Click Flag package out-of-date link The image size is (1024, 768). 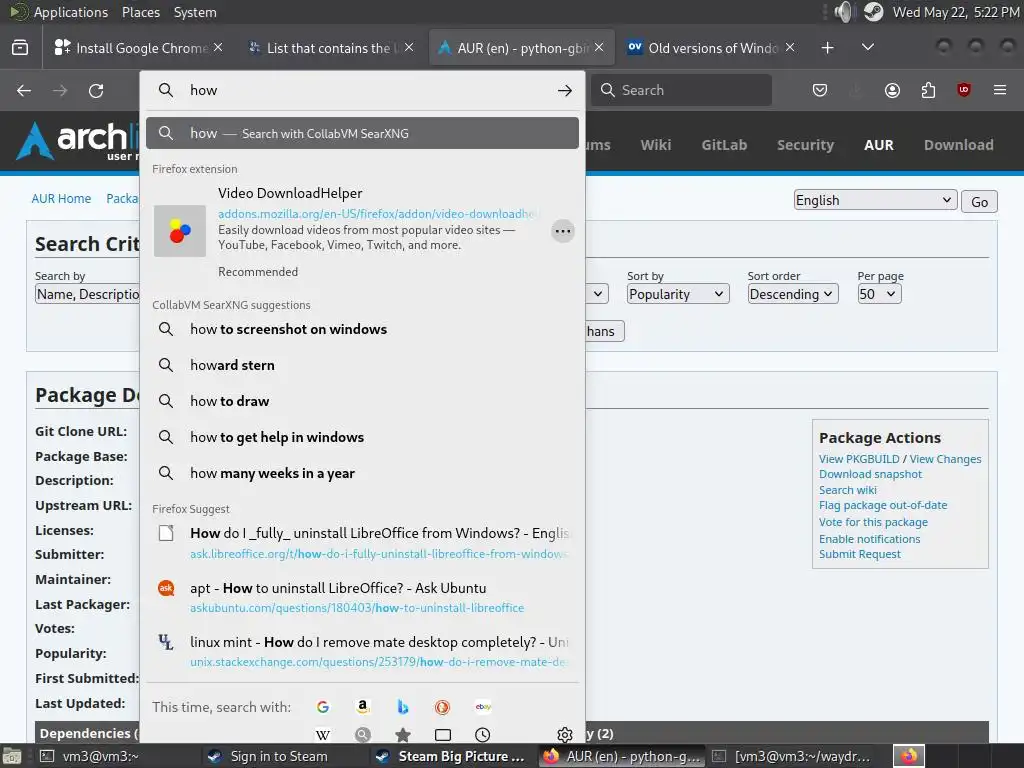coord(883,505)
